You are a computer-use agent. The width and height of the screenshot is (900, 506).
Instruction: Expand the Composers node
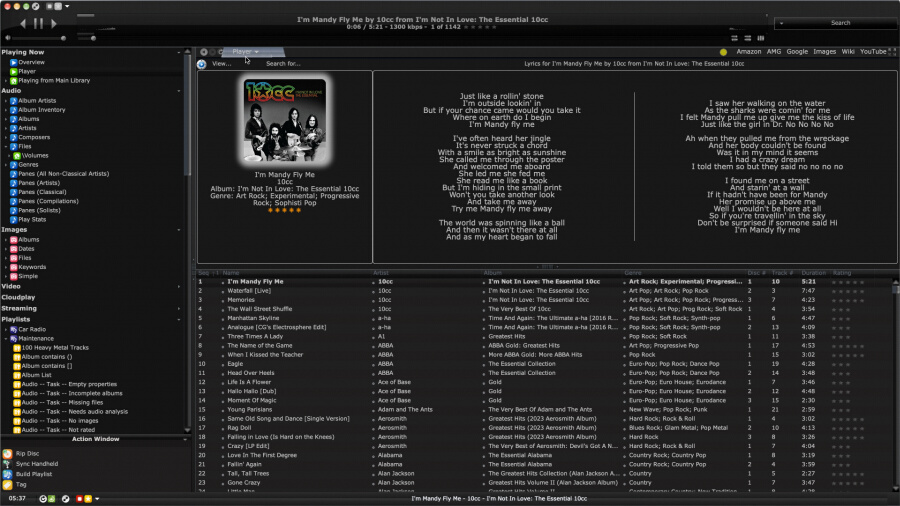(6, 137)
